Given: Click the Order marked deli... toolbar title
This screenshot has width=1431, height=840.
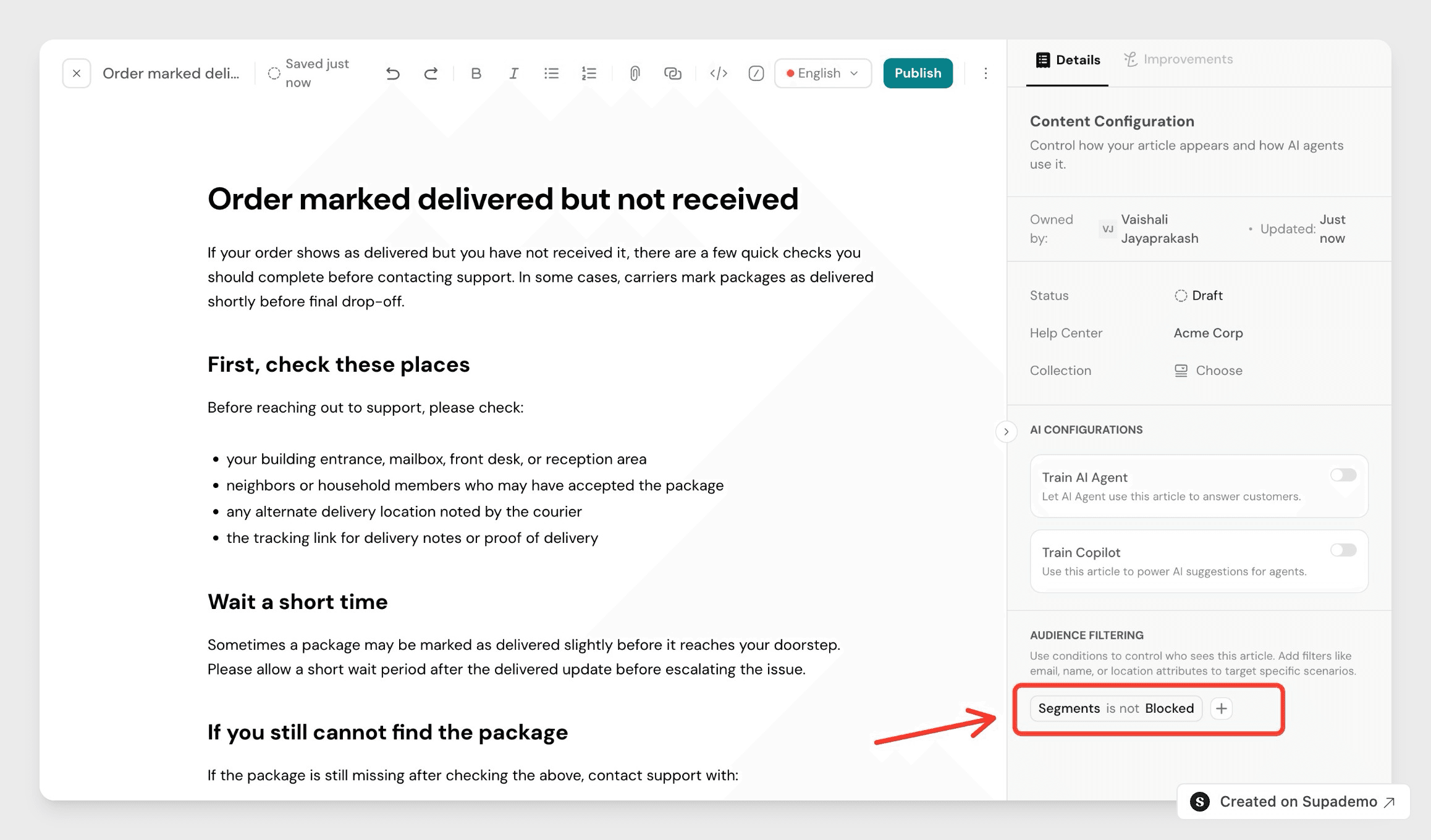Looking at the screenshot, I should [171, 73].
